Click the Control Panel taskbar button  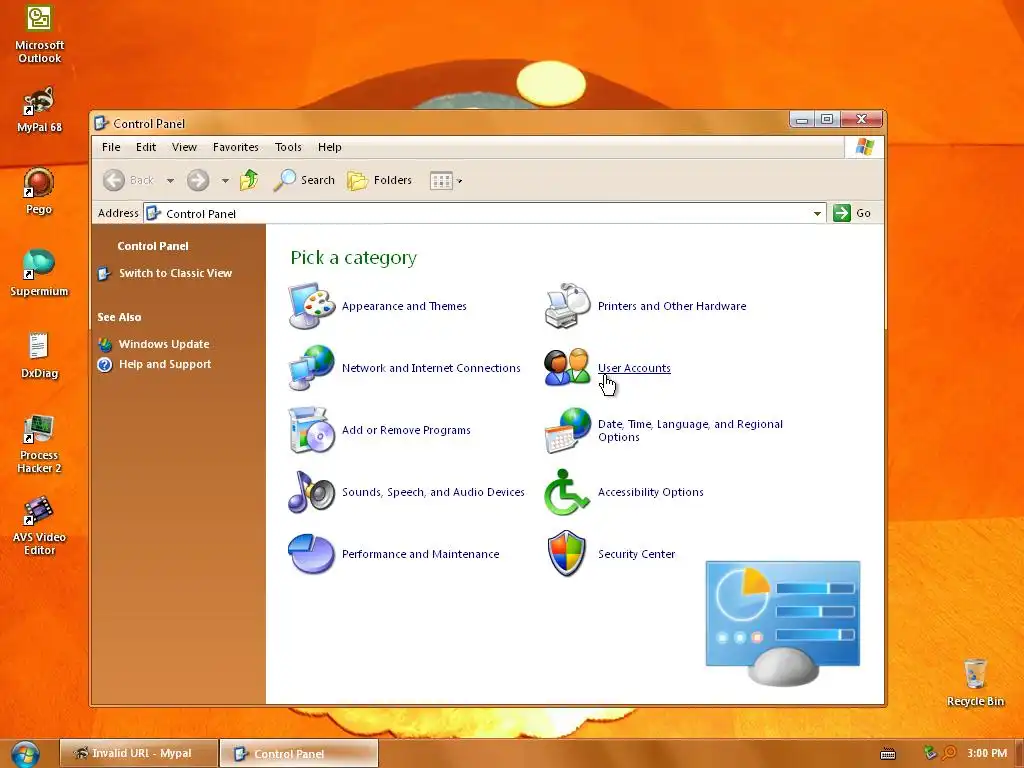pos(299,754)
